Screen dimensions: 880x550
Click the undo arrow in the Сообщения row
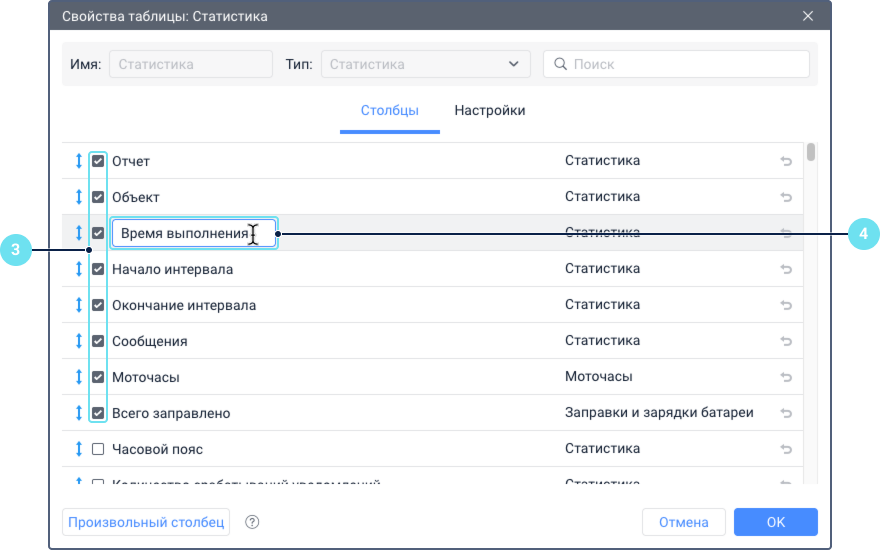click(786, 341)
